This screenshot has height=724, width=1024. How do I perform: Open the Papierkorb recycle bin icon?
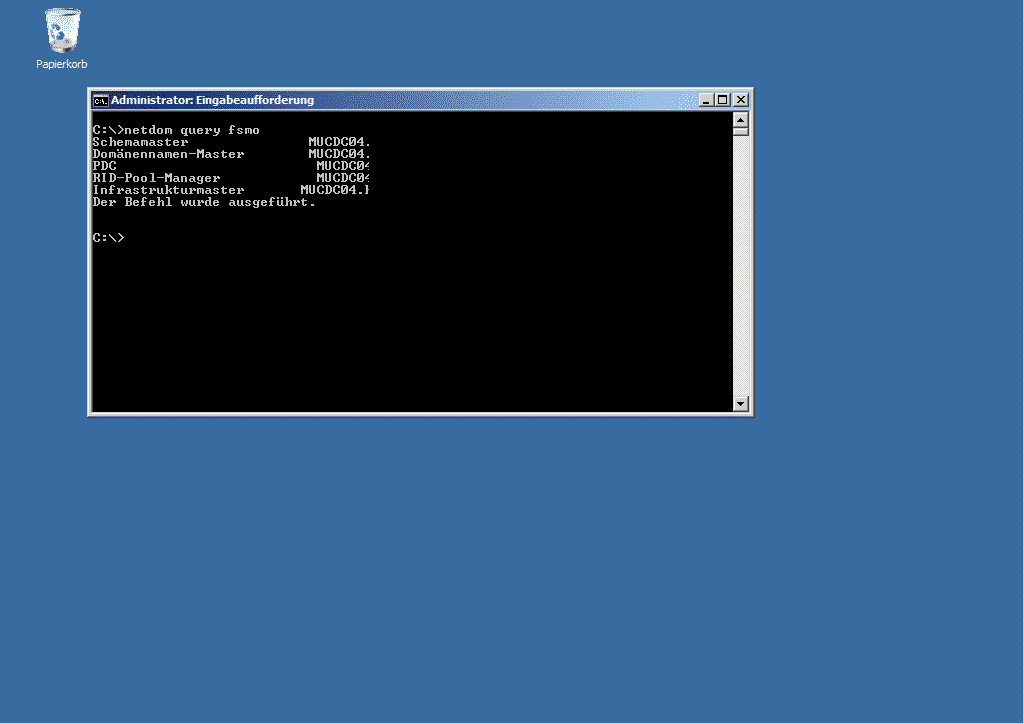[x=62, y=31]
